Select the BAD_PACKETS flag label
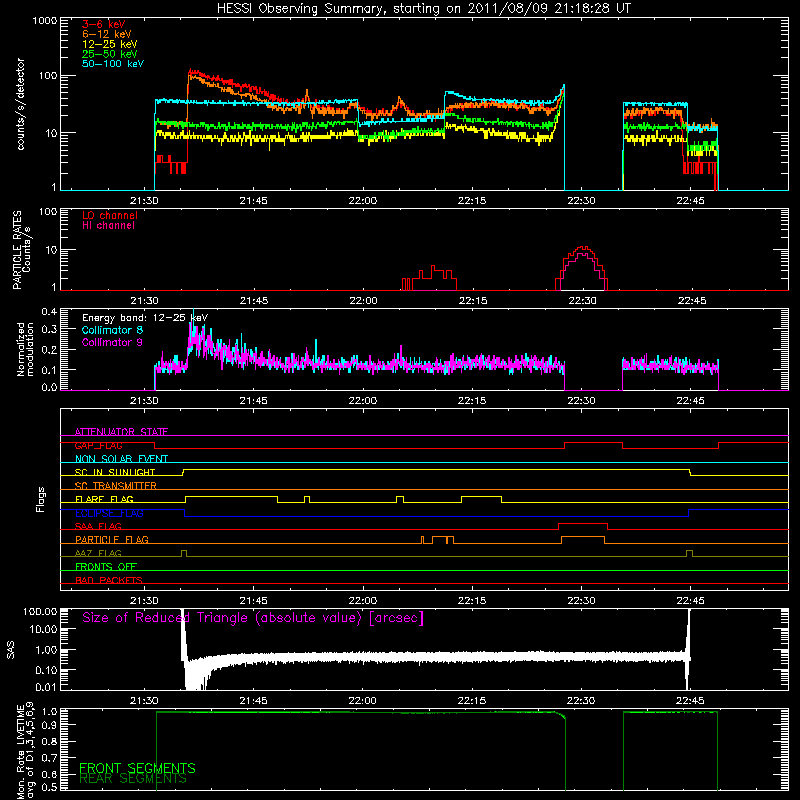This screenshot has height=800, width=800. tap(109, 580)
